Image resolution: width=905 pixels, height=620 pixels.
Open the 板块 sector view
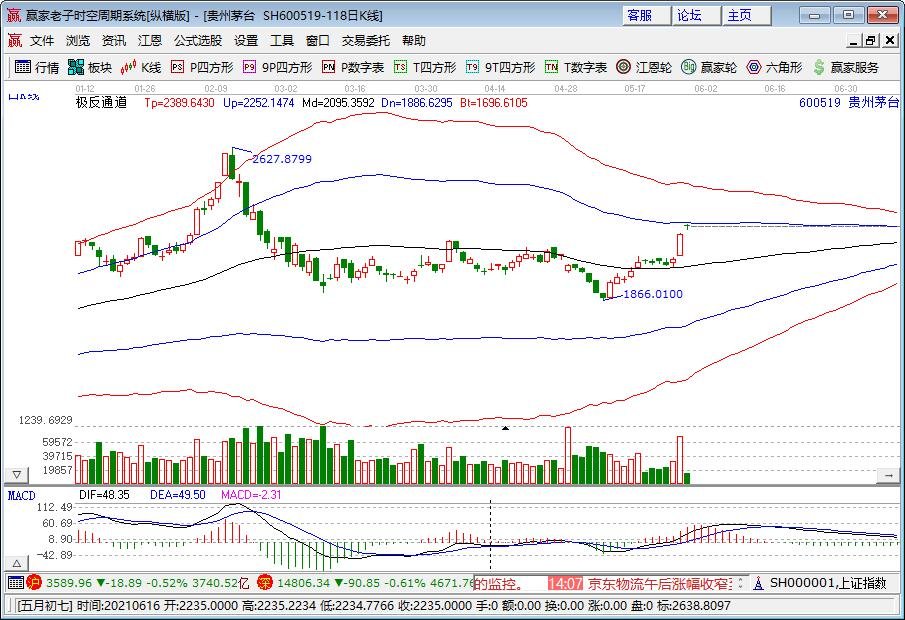point(89,68)
